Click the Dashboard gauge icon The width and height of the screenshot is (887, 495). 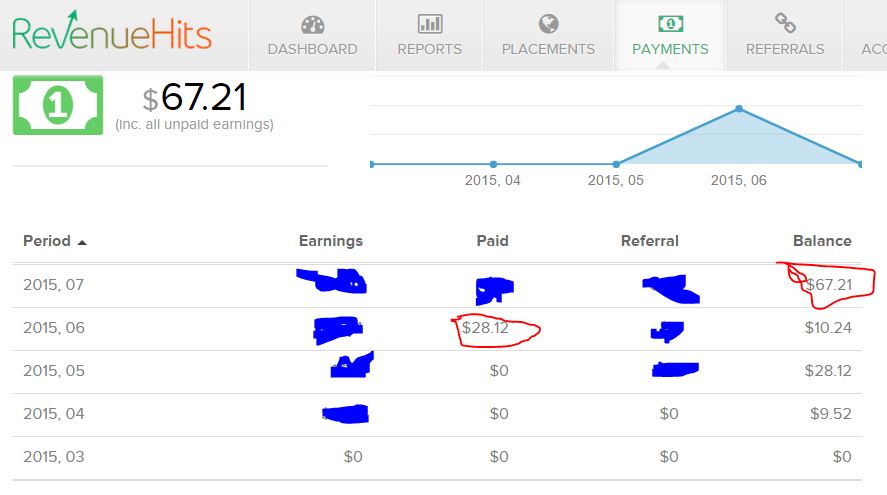coord(312,24)
